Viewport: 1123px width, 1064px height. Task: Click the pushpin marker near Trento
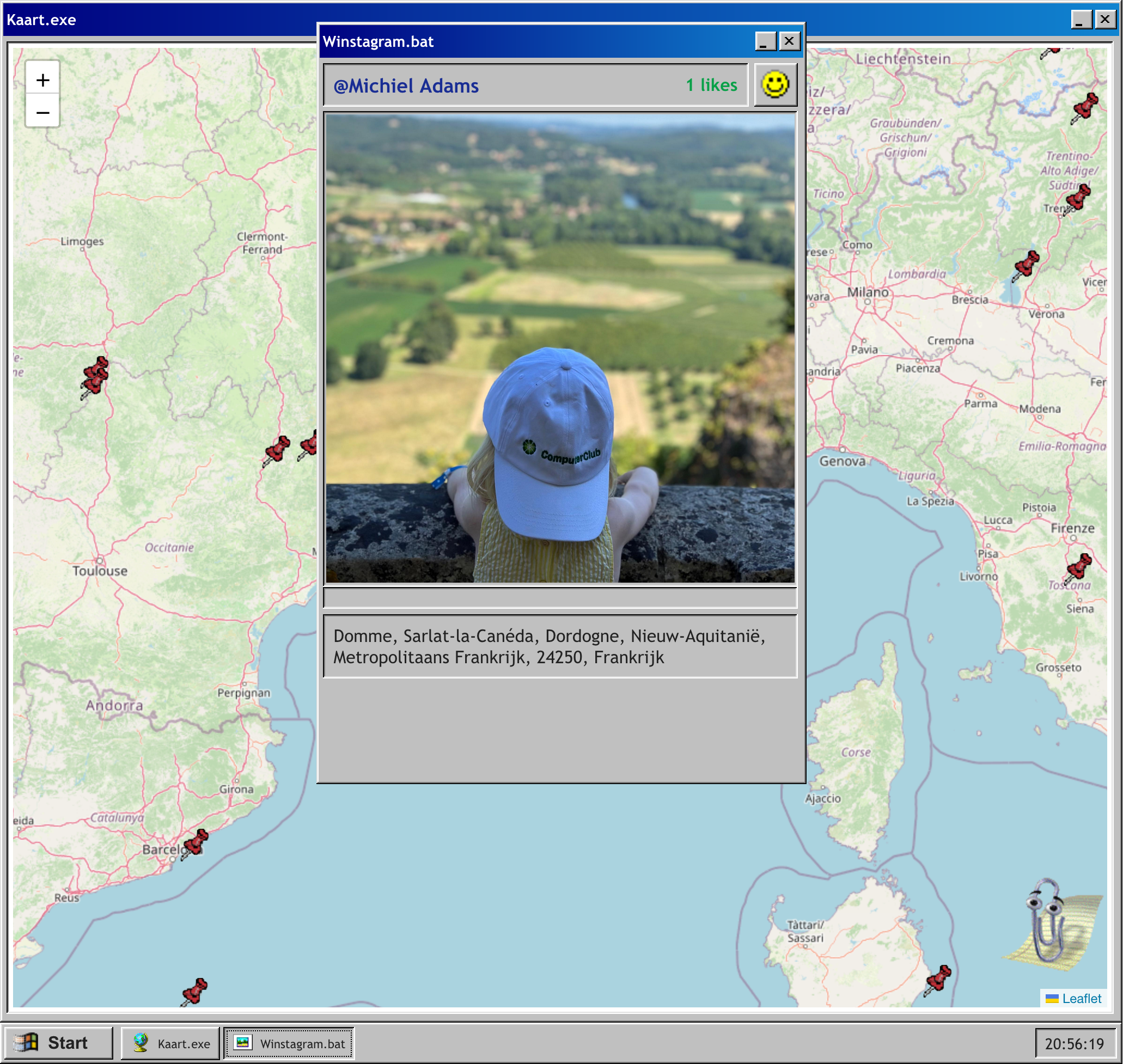[1078, 198]
